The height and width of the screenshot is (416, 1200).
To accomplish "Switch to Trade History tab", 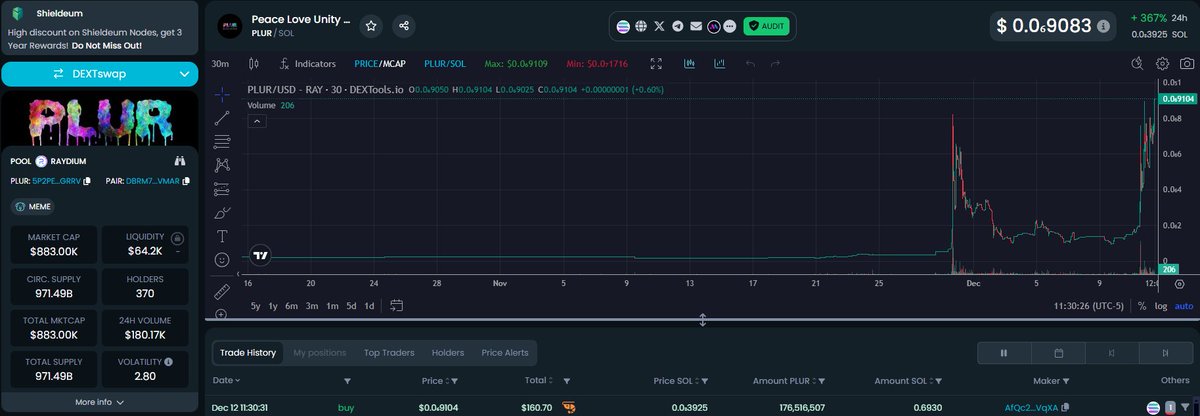I will [x=248, y=352].
